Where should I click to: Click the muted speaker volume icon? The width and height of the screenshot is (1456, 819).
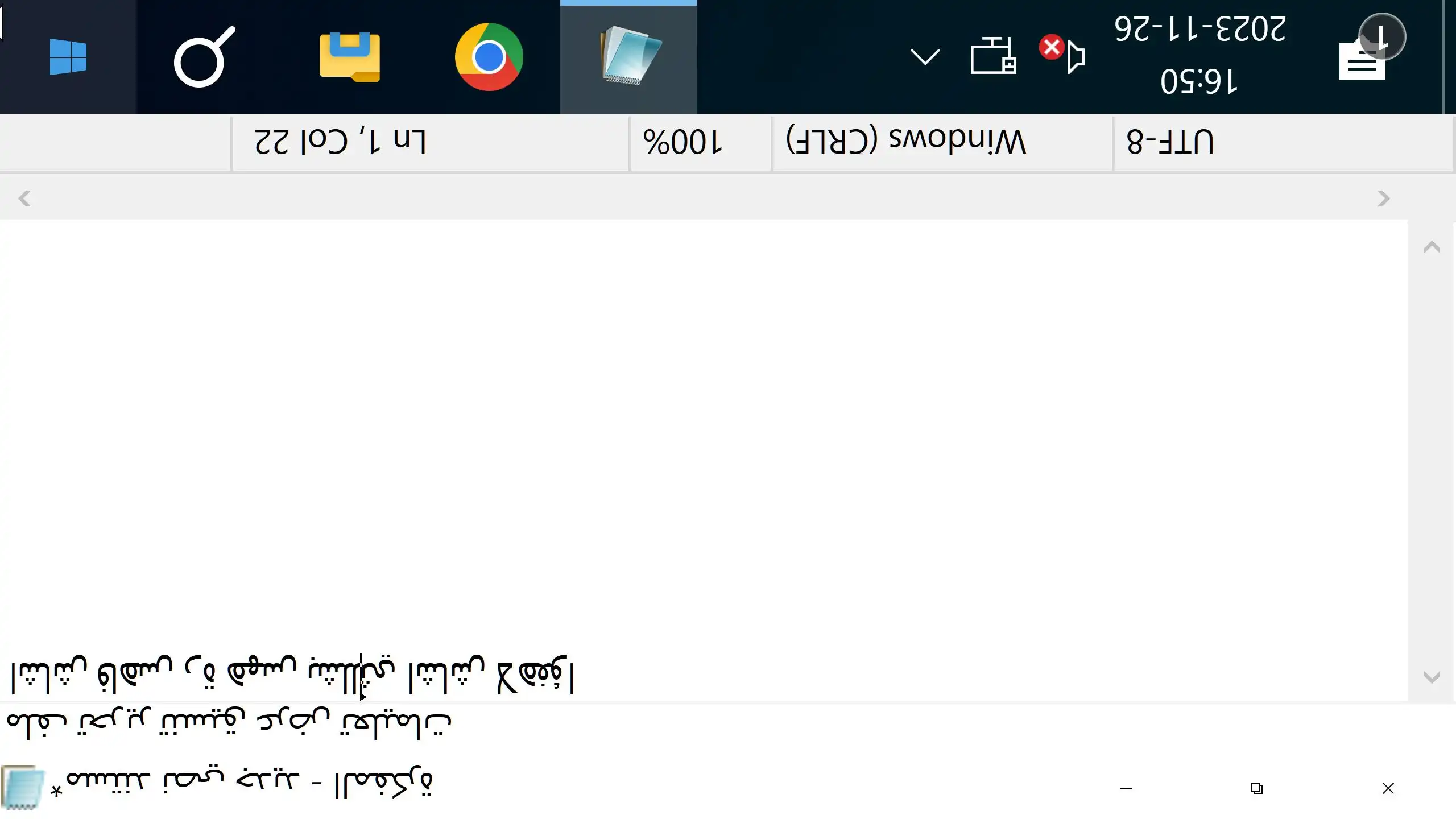coord(1064,55)
